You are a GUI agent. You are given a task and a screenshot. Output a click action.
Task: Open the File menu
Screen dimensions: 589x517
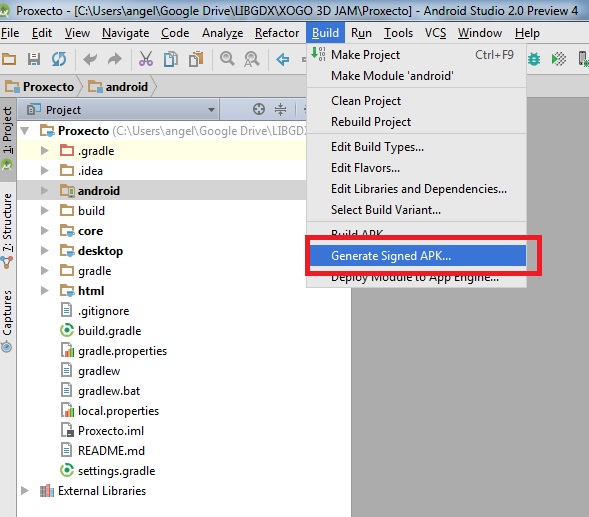click(x=10, y=33)
